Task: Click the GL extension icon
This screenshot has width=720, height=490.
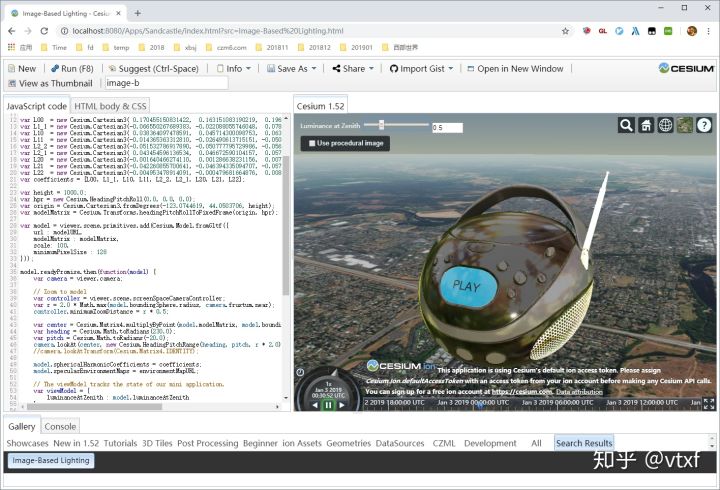Action: click(603, 31)
